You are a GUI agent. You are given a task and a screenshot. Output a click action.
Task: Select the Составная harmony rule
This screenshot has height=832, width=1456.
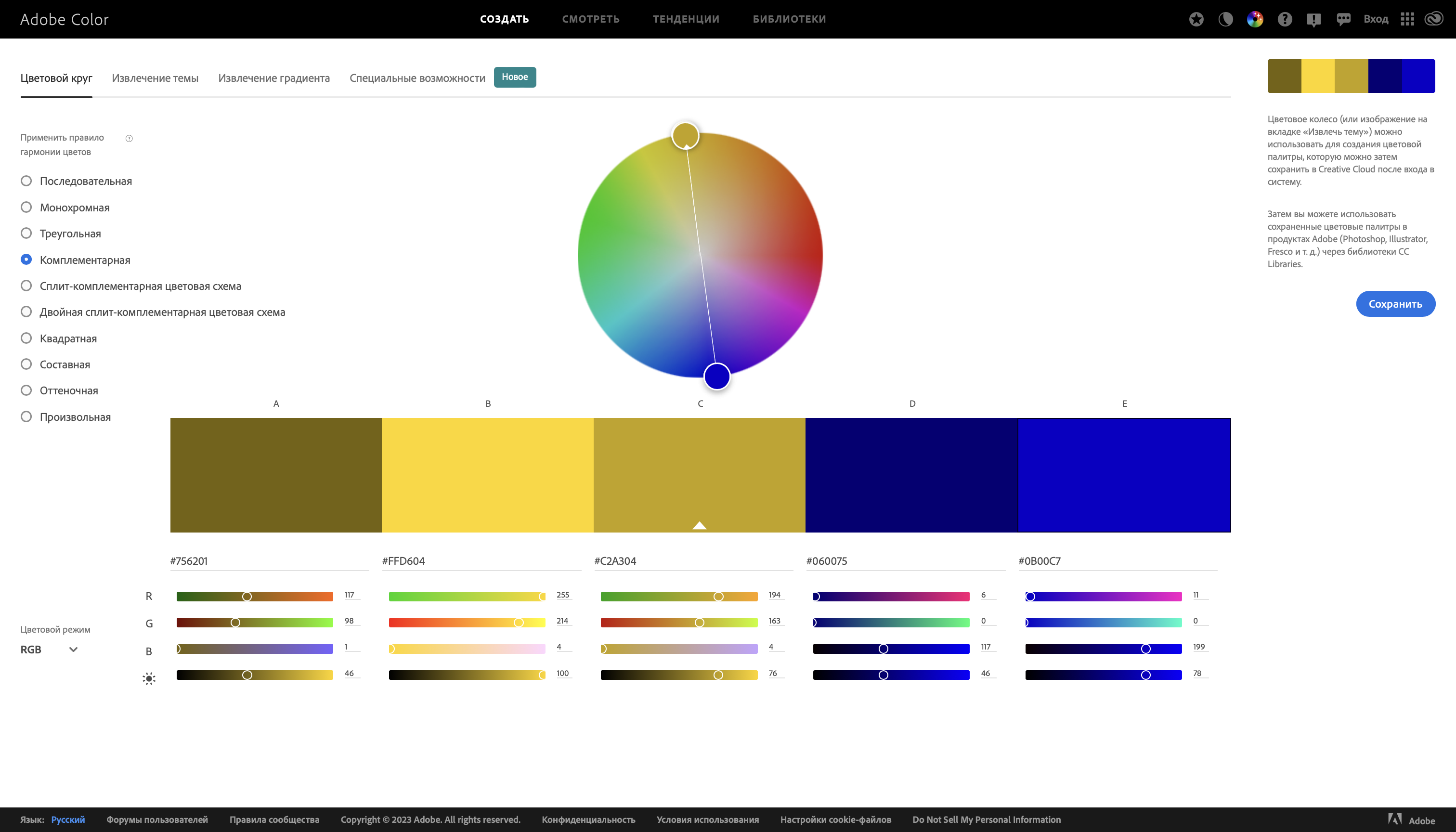(55, 364)
